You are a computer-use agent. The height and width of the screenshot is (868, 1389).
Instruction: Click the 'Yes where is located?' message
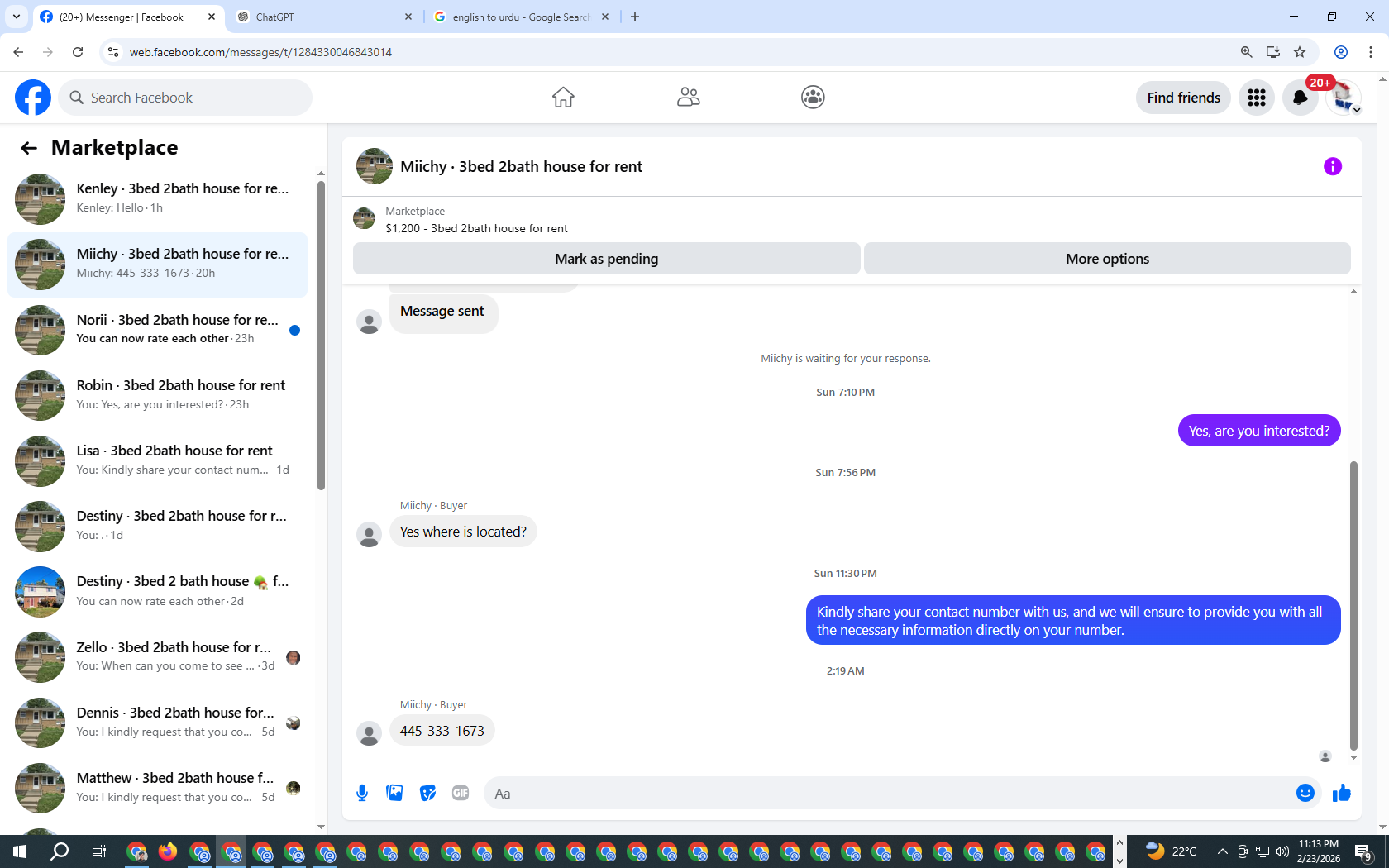coord(463,532)
